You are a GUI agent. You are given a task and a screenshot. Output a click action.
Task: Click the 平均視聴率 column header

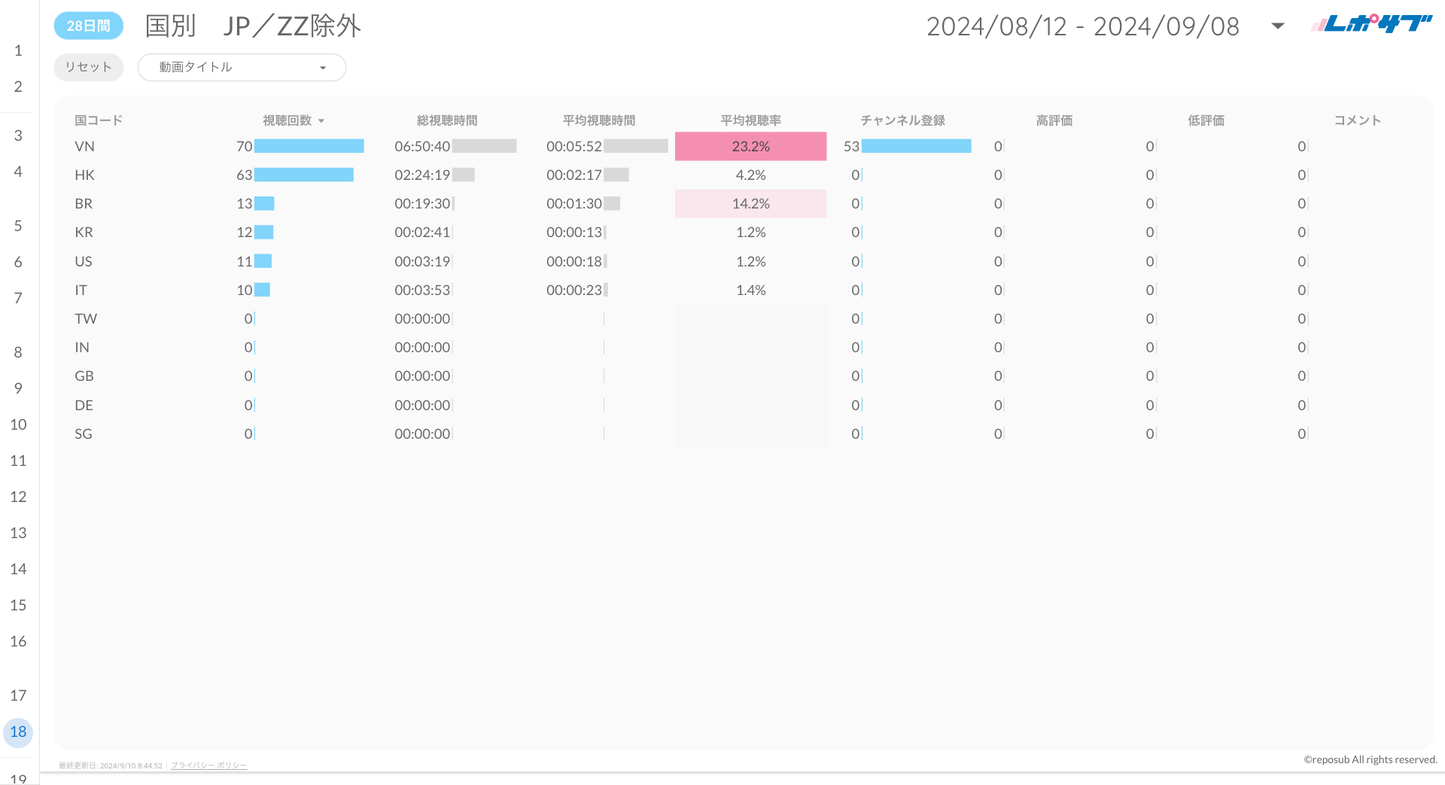pos(751,120)
